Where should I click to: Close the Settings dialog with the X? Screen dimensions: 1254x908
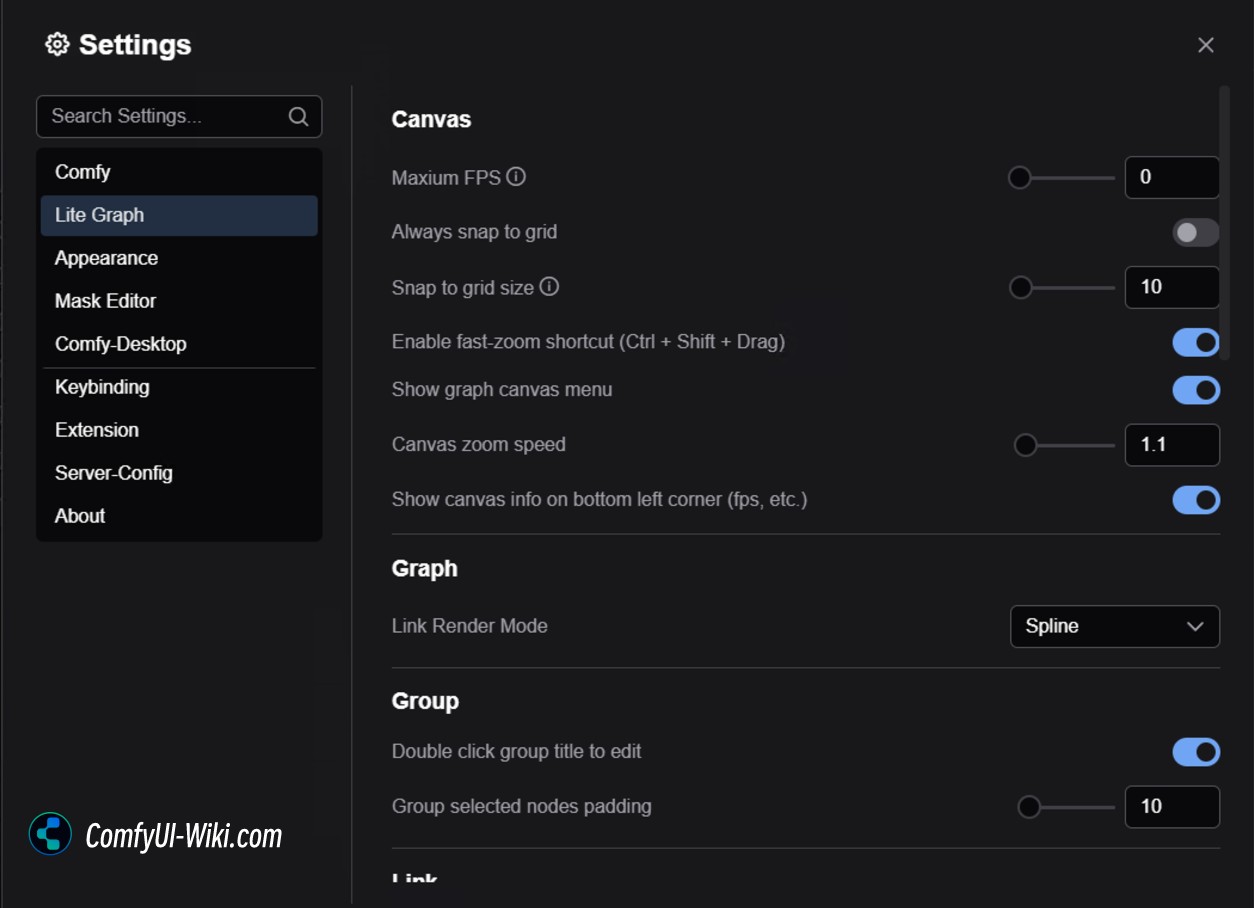tap(1206, 45)
